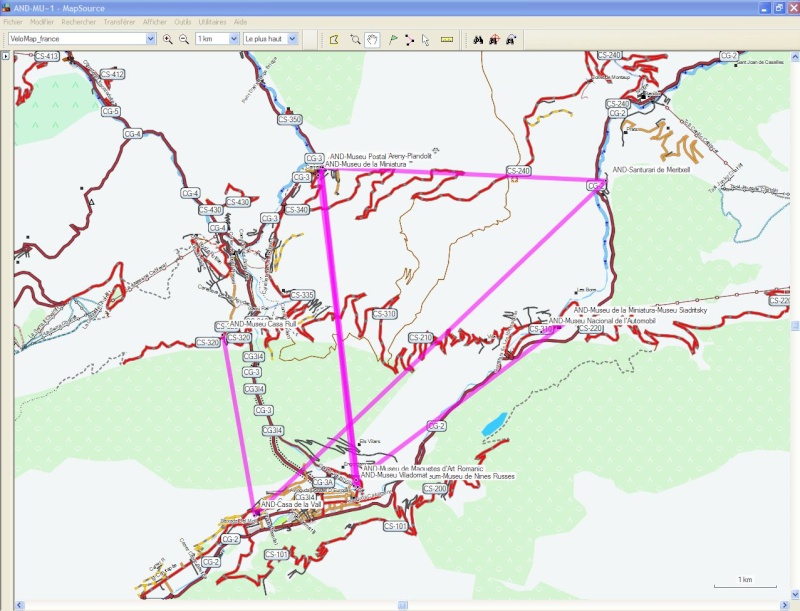Screen dimensions: 800x611
Task: Select the distance ruler tool
Action: (x=447, y=39)
